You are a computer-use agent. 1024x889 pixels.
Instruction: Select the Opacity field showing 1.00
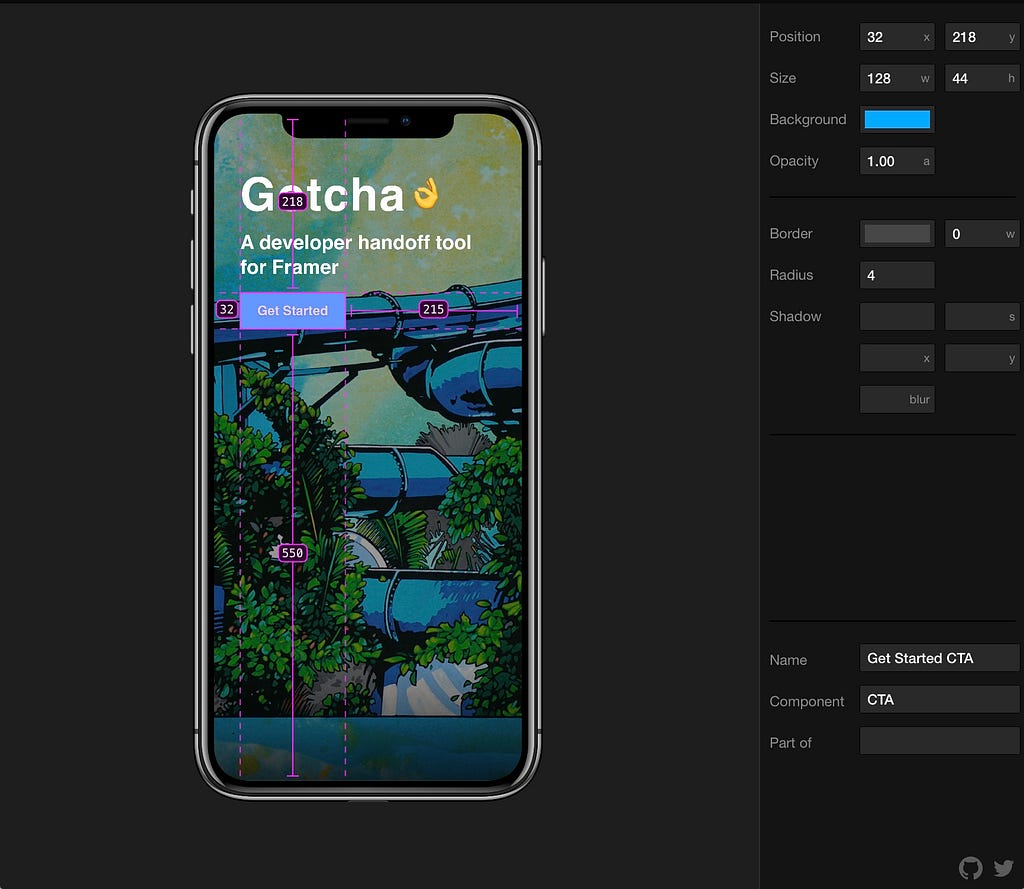pos(897,161)
